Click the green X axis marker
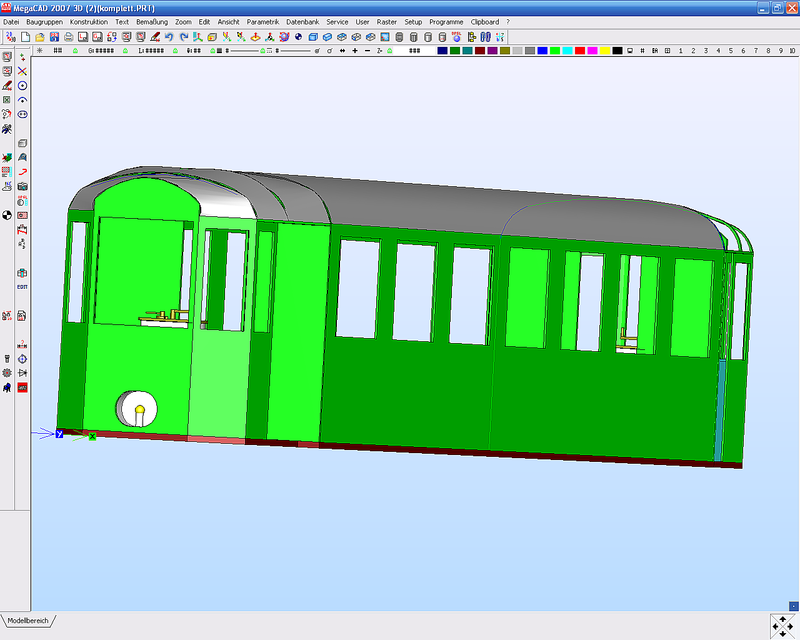This screenshot has width=800, height=640. point(92,436)
